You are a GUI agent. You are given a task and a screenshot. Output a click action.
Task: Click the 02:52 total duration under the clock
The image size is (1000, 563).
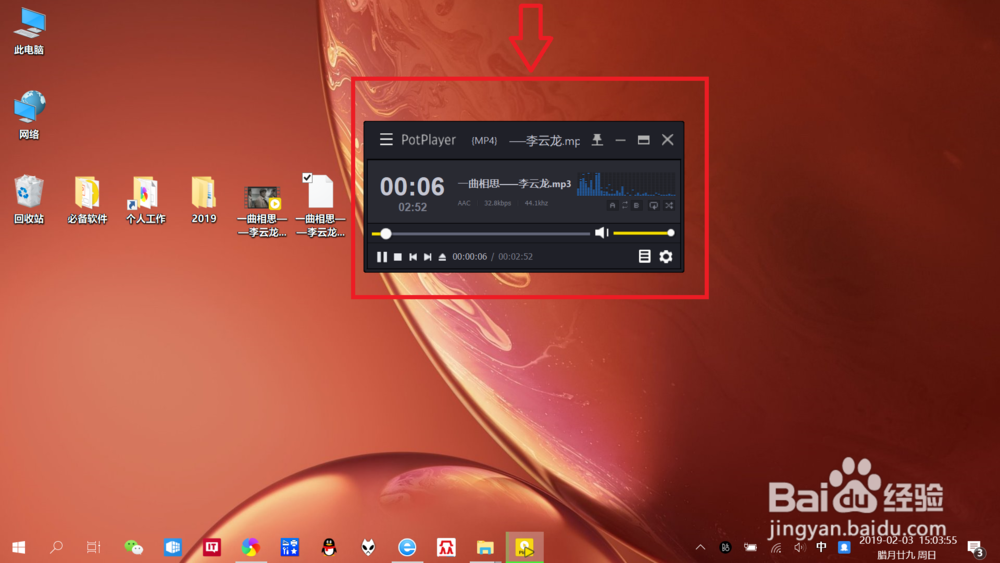click(x=413, y=207)
